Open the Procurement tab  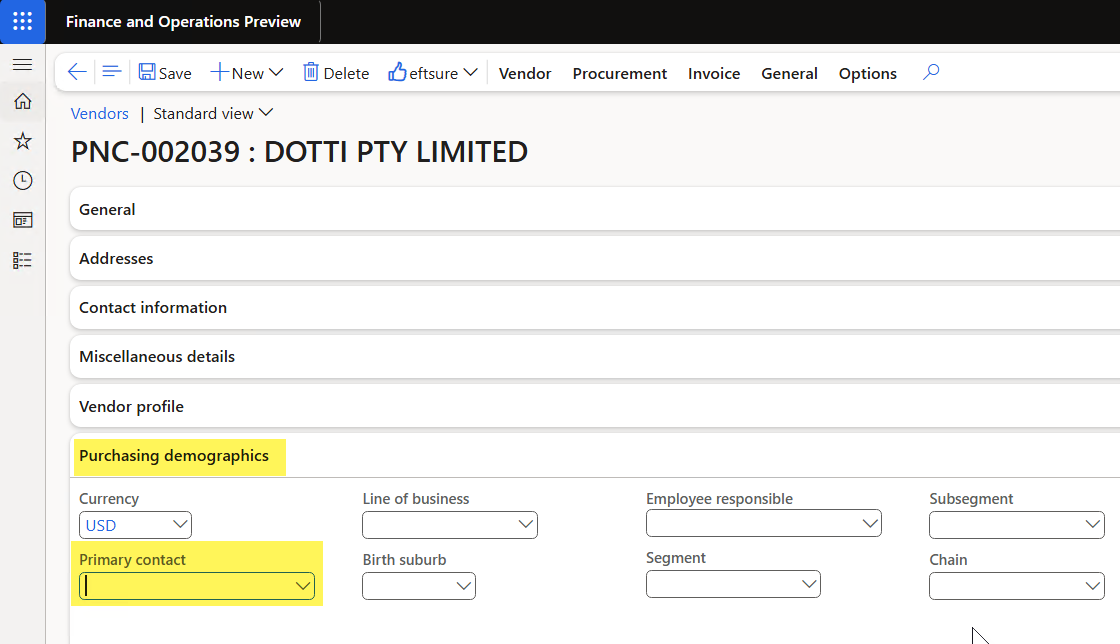[619, 74]
